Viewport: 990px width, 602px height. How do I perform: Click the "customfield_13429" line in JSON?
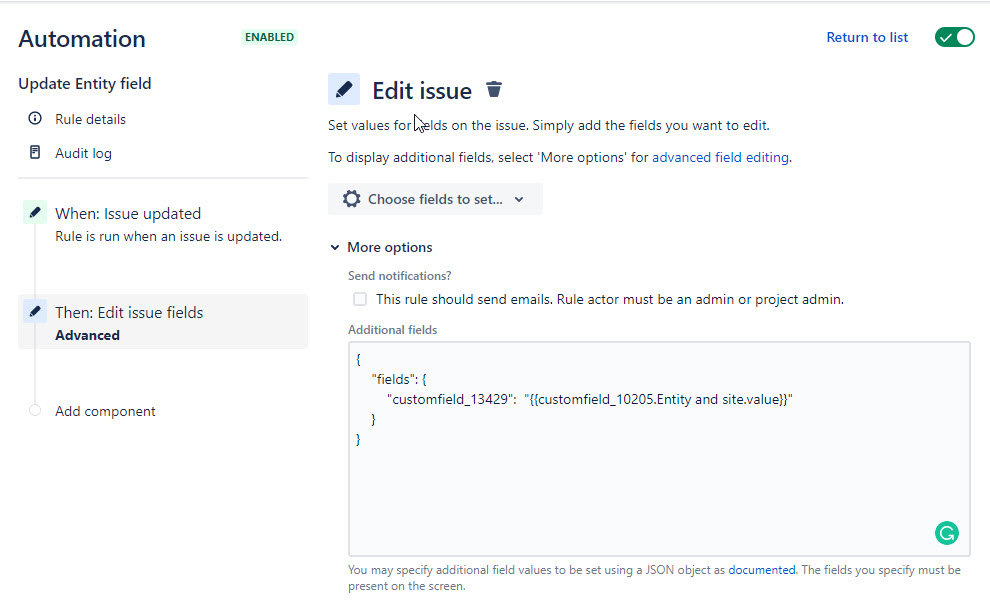(590, 399)
